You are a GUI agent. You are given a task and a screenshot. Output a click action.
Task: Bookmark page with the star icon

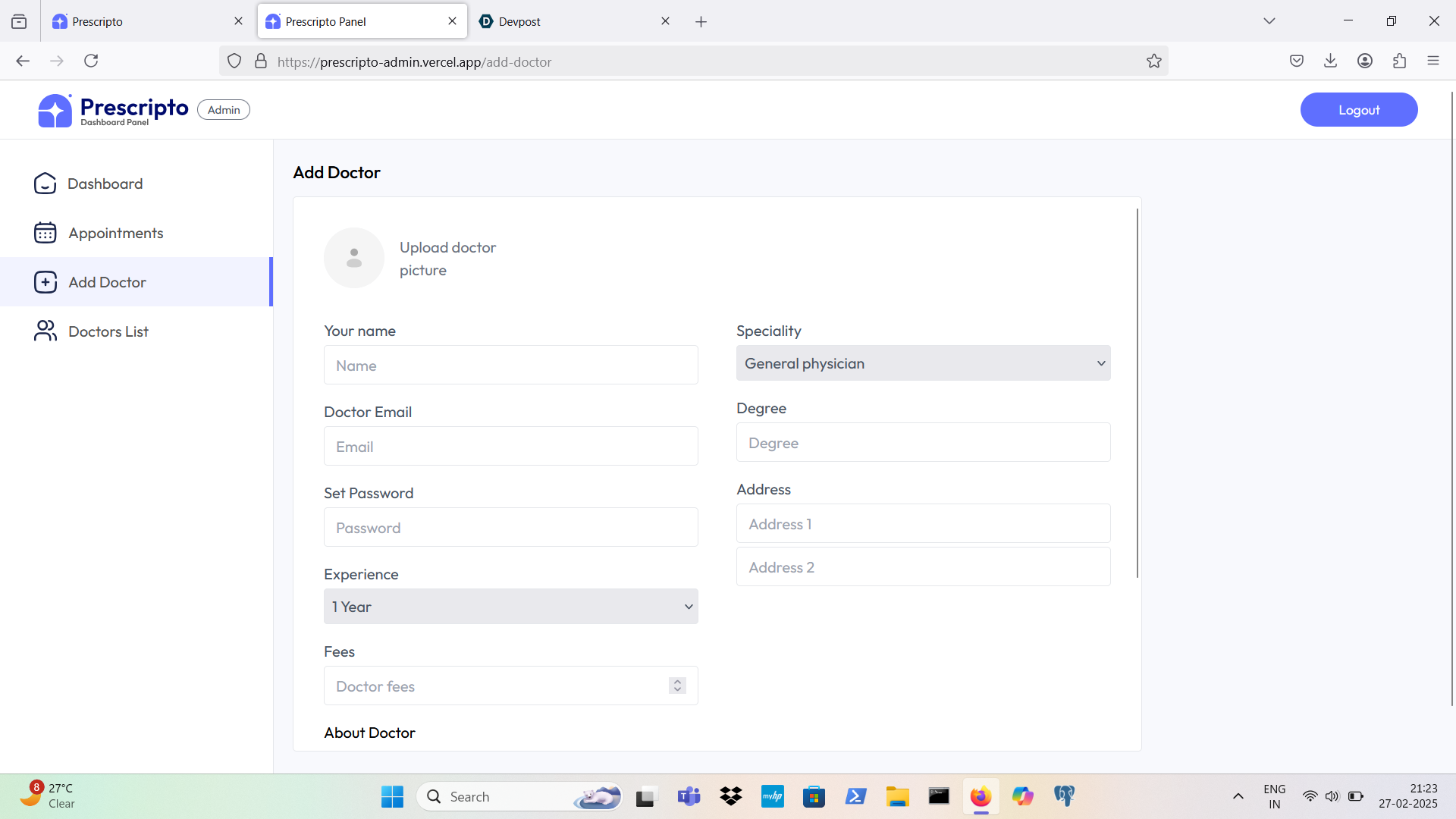coord(1153,61)
